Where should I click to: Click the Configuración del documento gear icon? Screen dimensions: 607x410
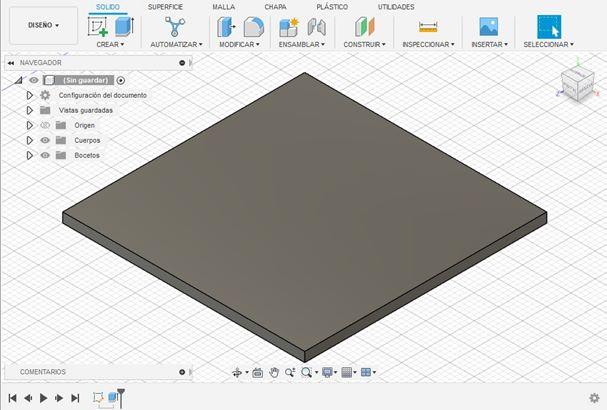pos(45,95)
